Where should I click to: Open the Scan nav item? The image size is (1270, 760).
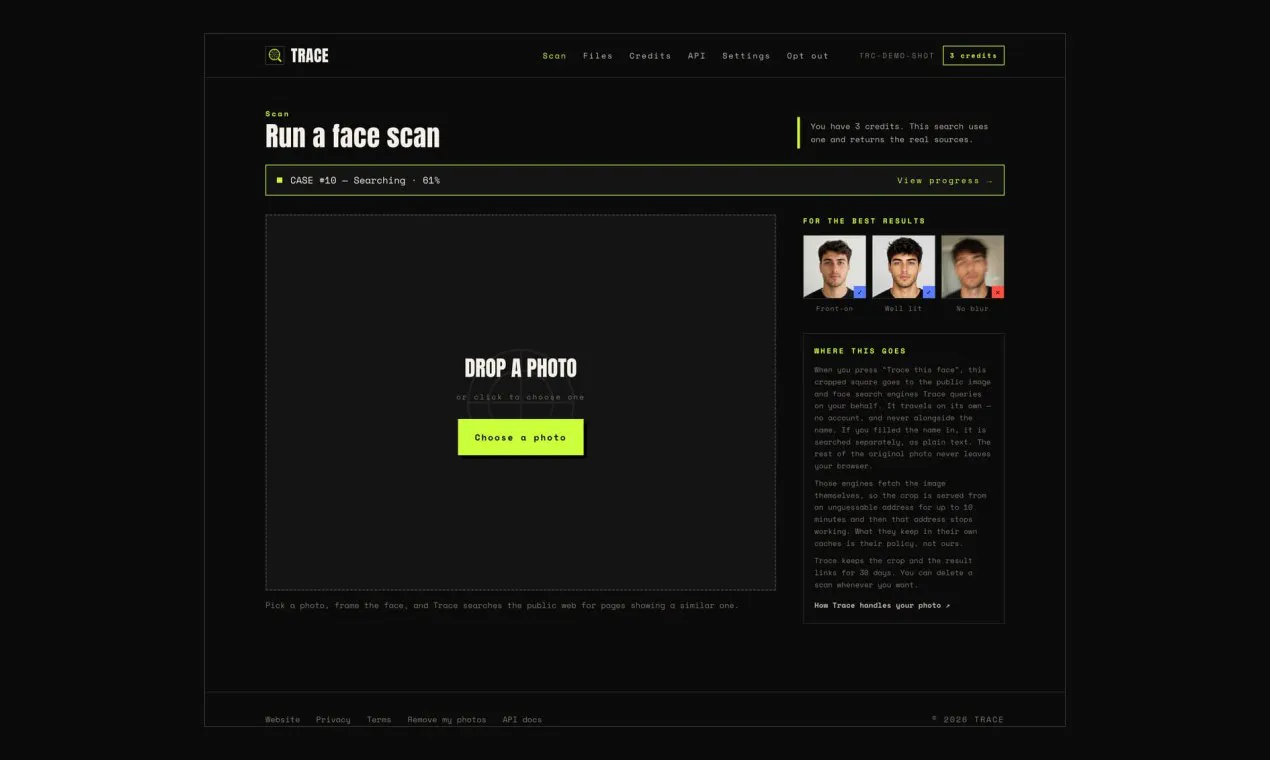pos(554,56)
